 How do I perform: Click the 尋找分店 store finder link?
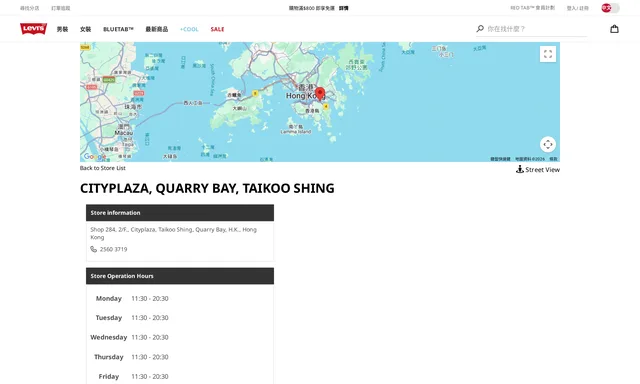(x=30, y=8)
